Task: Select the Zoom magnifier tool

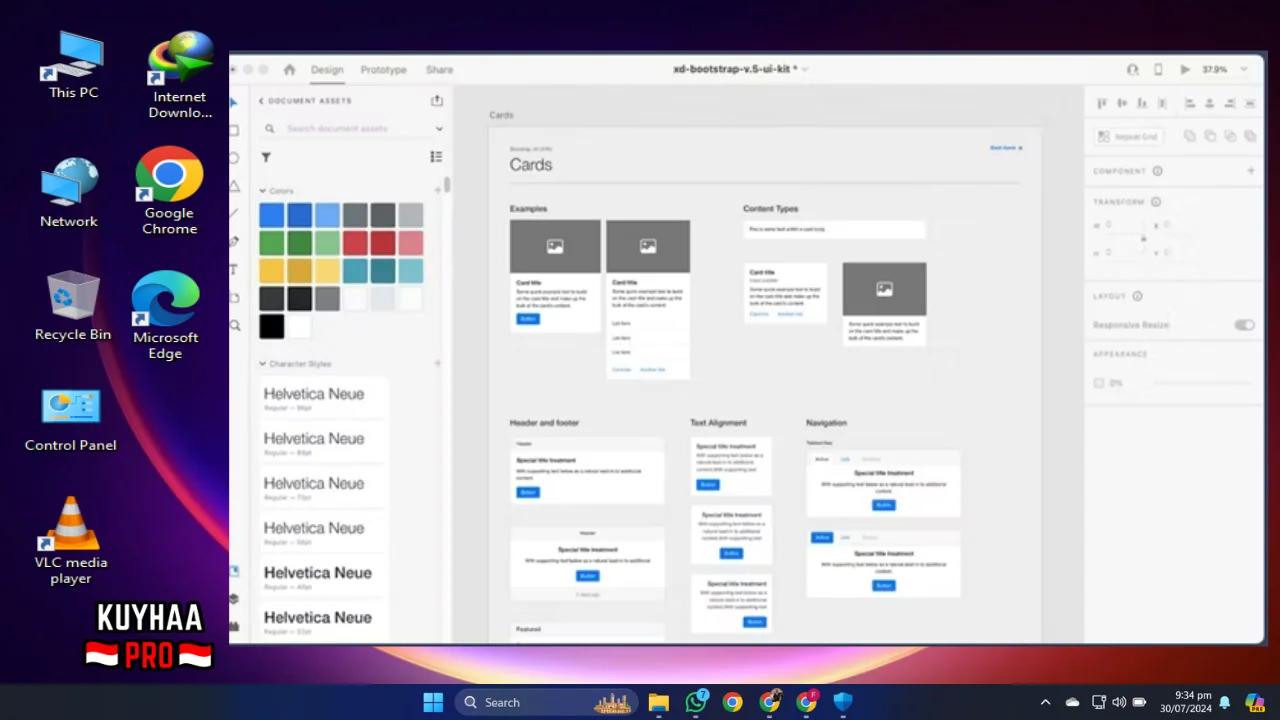Action: (235, 326)
